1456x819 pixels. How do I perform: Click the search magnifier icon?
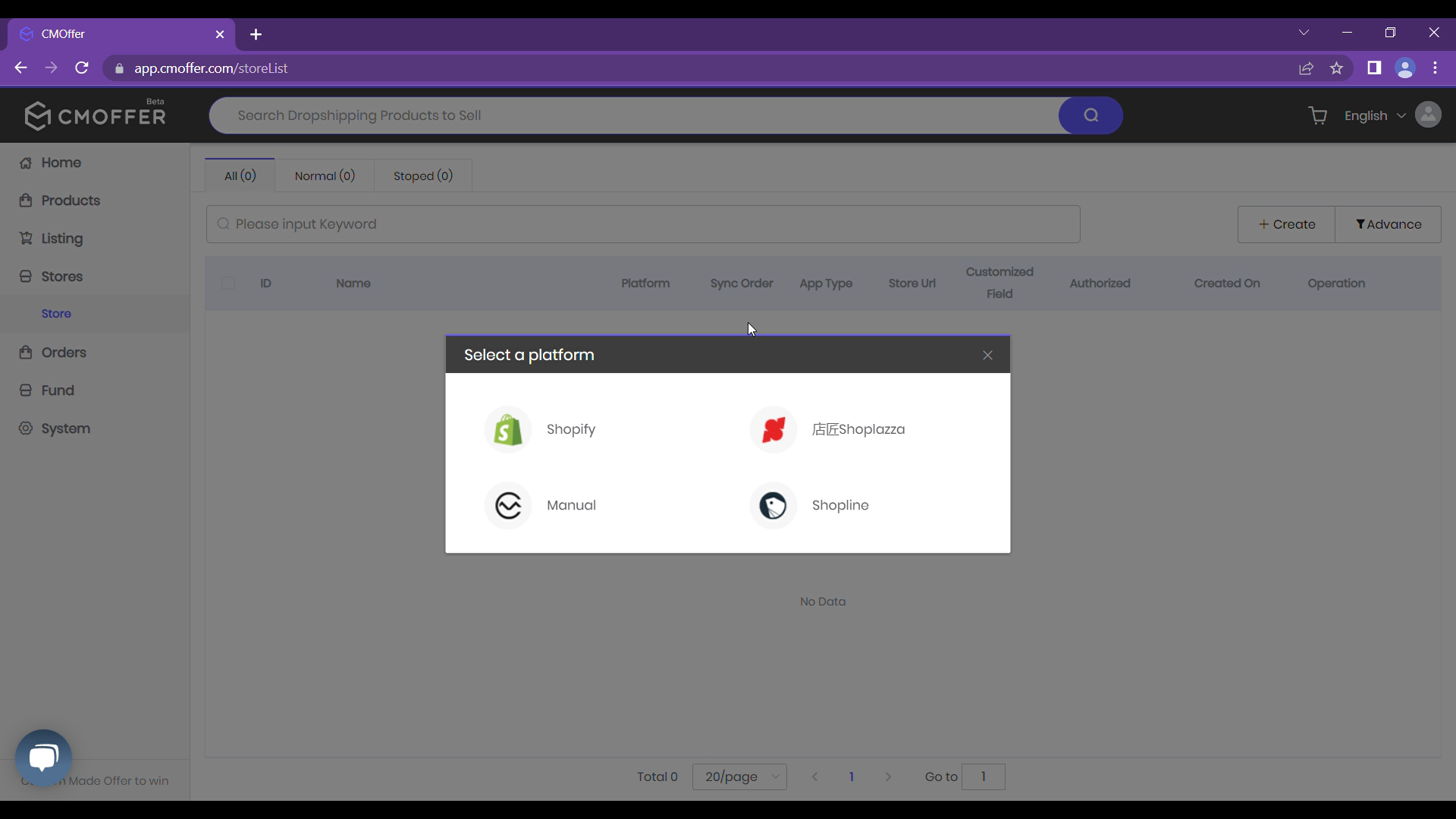tap(1090, 115)
